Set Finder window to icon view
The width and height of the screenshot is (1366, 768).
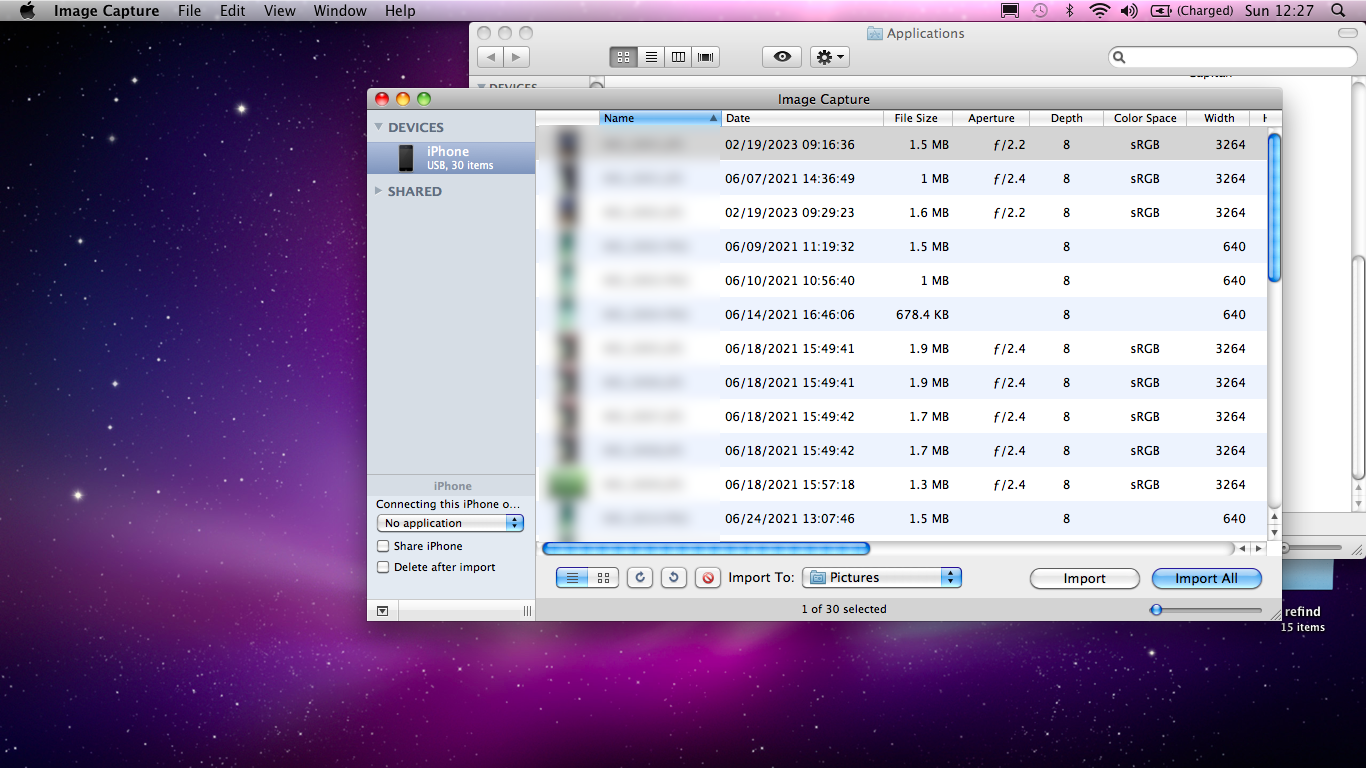[x=624, y=57]
